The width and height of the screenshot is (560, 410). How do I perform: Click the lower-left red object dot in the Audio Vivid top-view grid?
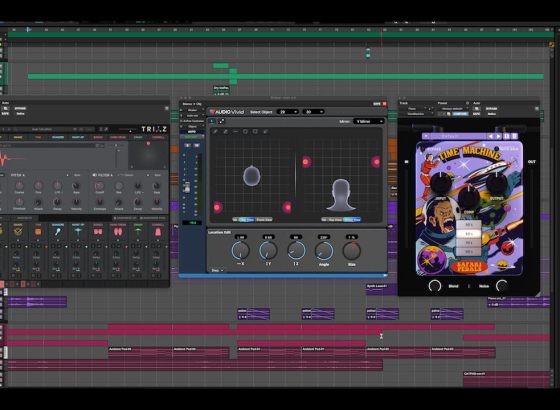click(x=217, y=207)
